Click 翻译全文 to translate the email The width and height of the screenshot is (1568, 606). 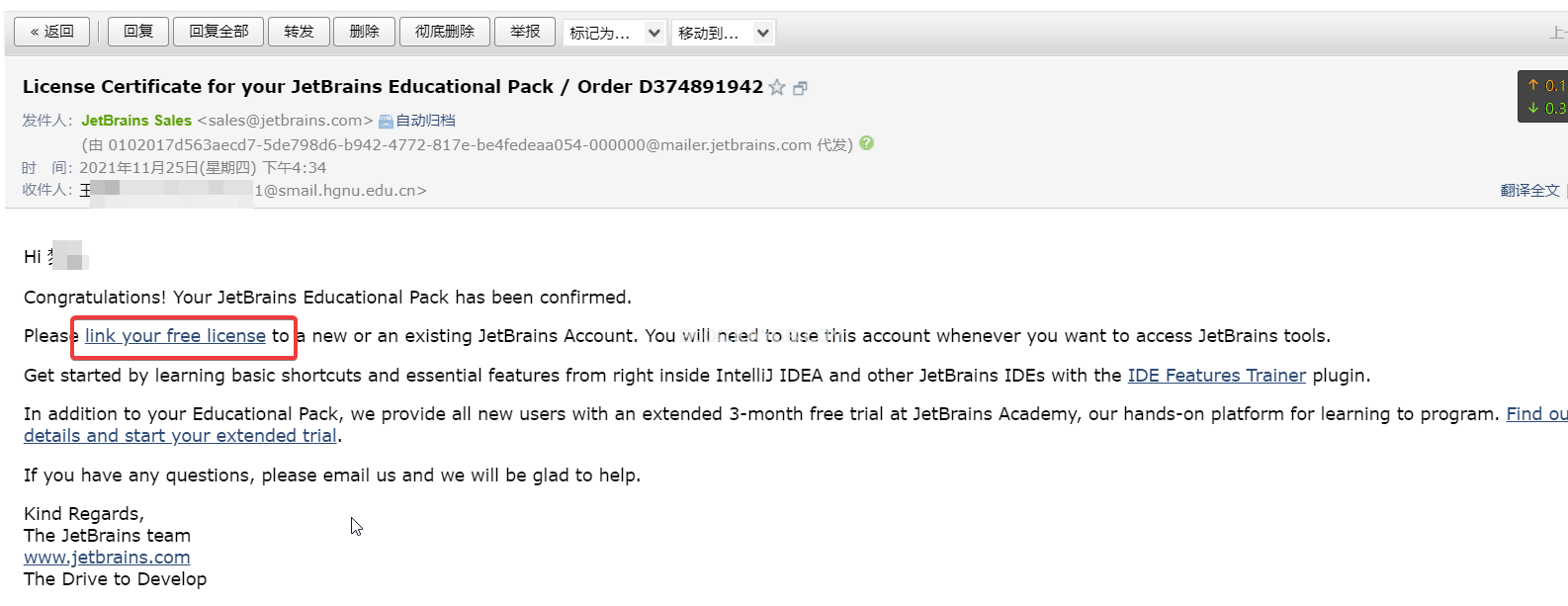[x=1529, y=191]
